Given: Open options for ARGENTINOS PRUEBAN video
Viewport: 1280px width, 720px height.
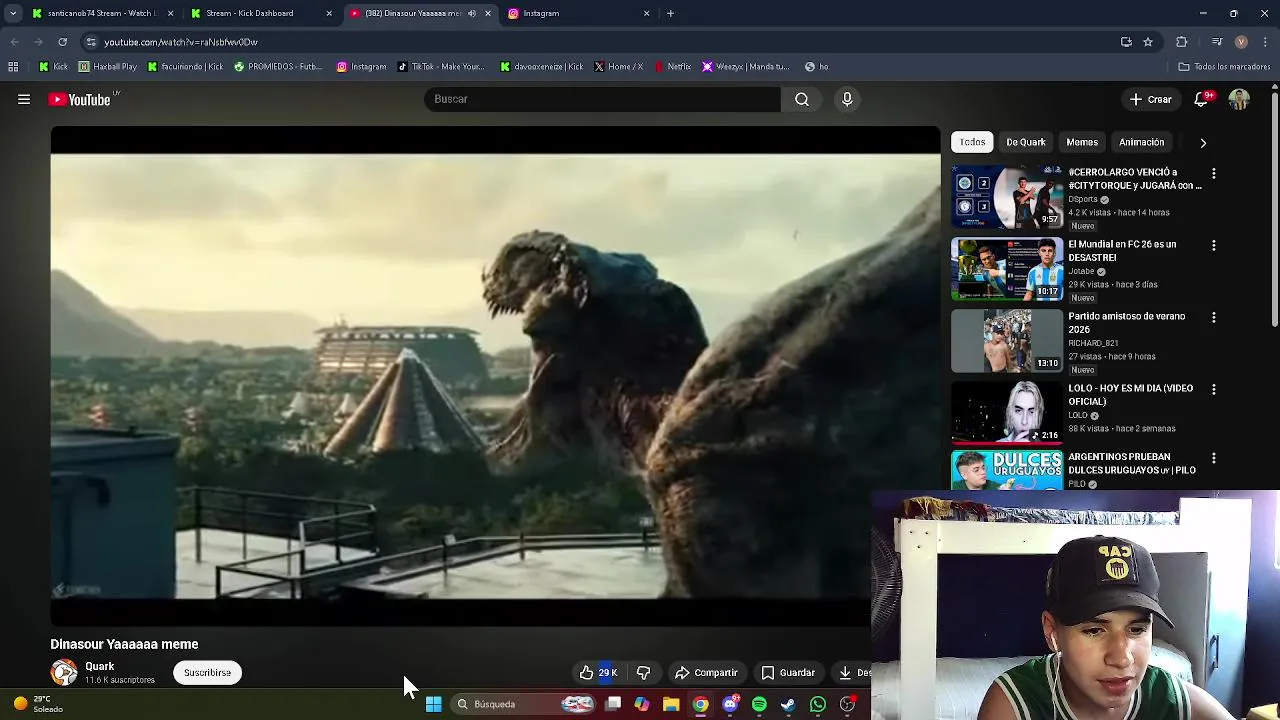Looking at the screenshot, I should (x=1214, y=458).
